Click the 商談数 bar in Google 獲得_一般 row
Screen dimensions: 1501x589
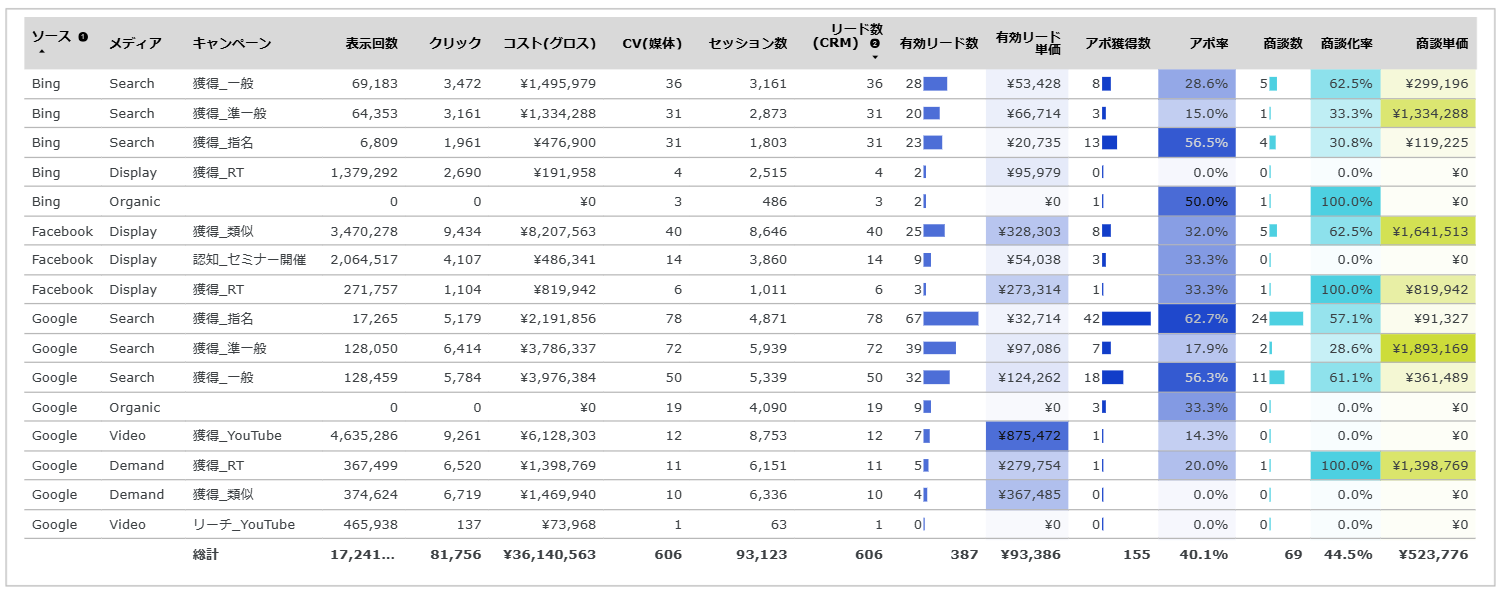(1277, 378)
